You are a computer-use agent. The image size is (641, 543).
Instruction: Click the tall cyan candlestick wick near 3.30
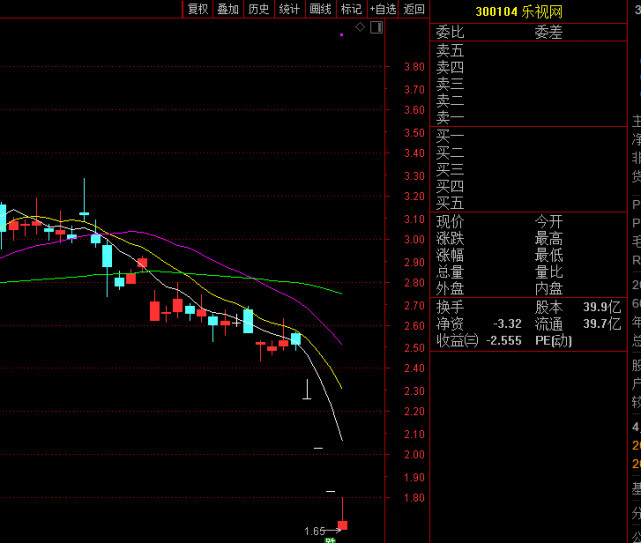(x=85, y=195)
